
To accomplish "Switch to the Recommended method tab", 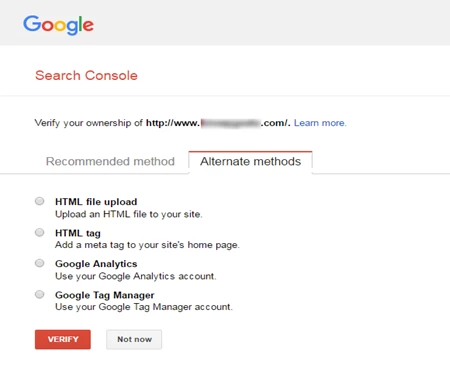I will pos(110,161).
